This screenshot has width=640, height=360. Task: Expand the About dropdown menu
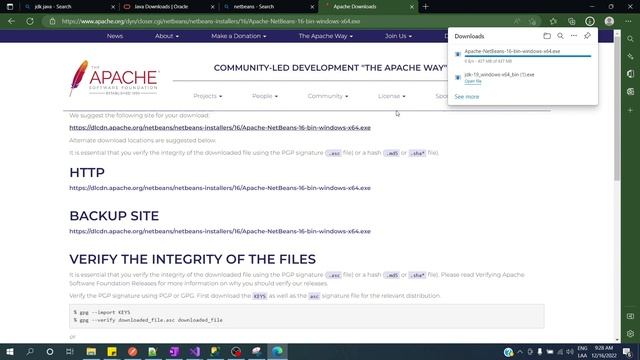pyautogui.click(x=167, y=36)
